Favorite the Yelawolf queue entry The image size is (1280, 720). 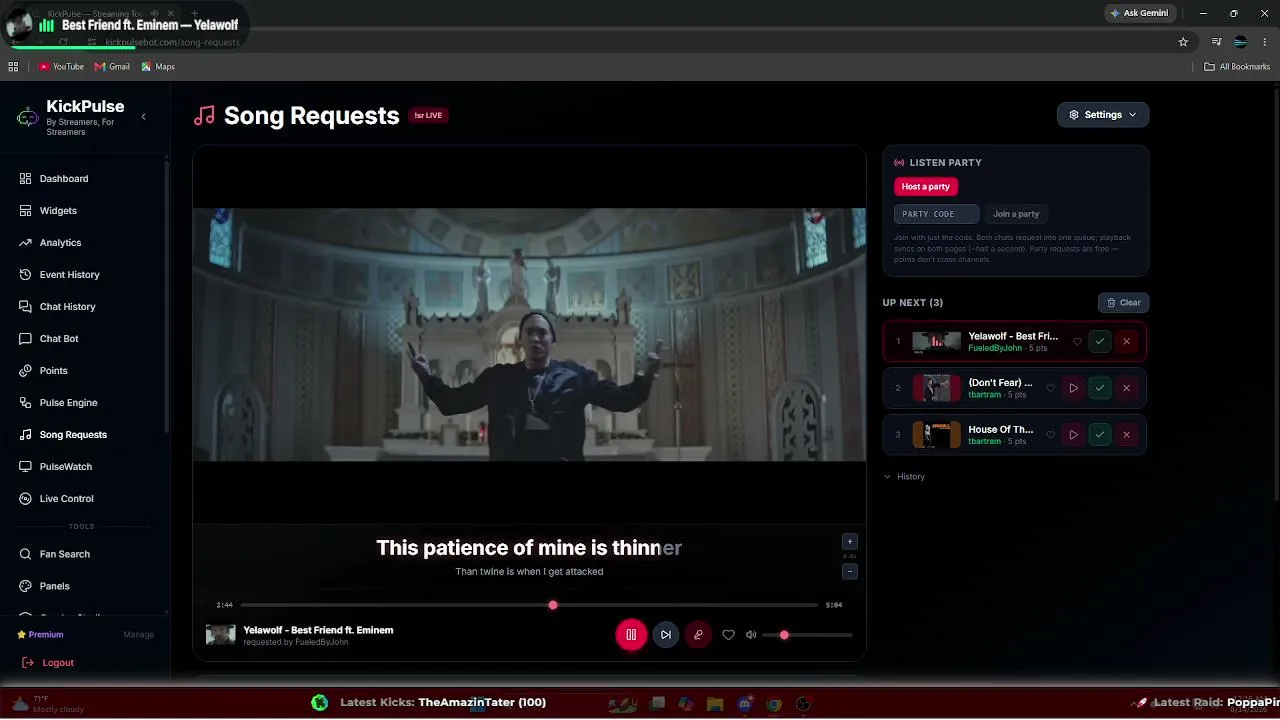tap(1077, 342)
